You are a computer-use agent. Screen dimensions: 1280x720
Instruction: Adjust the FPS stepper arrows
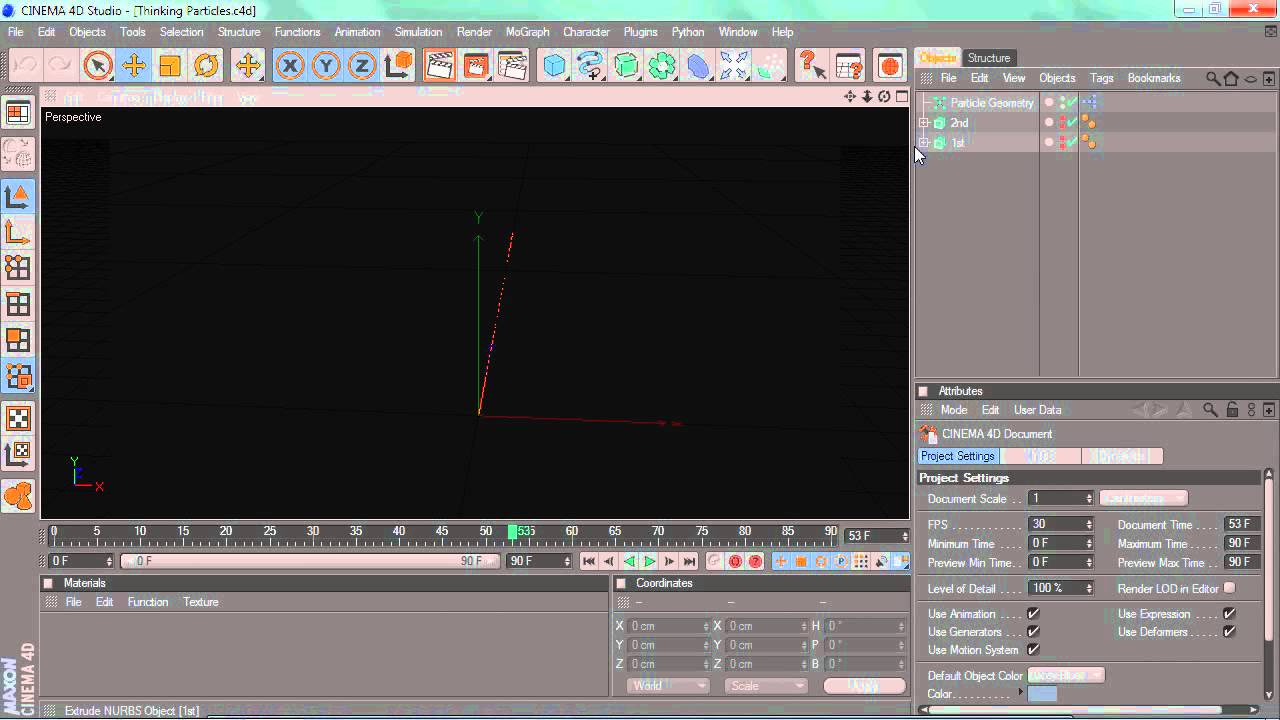point(1089,524)
